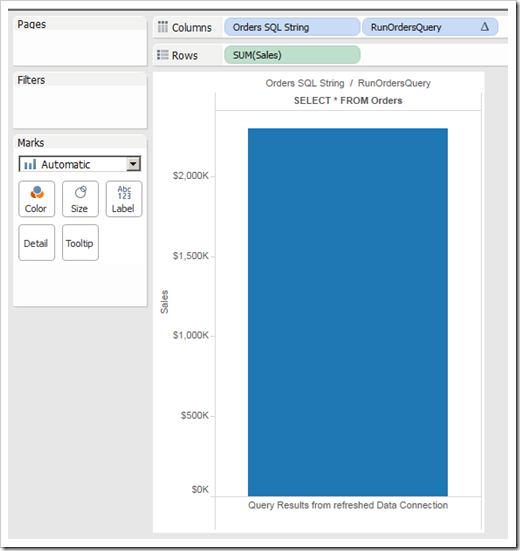The width and height of the screenshot is (520, 551).
Task: Click the $1,000K axis label
Action: pyautogui.click(x=191, y=335)
